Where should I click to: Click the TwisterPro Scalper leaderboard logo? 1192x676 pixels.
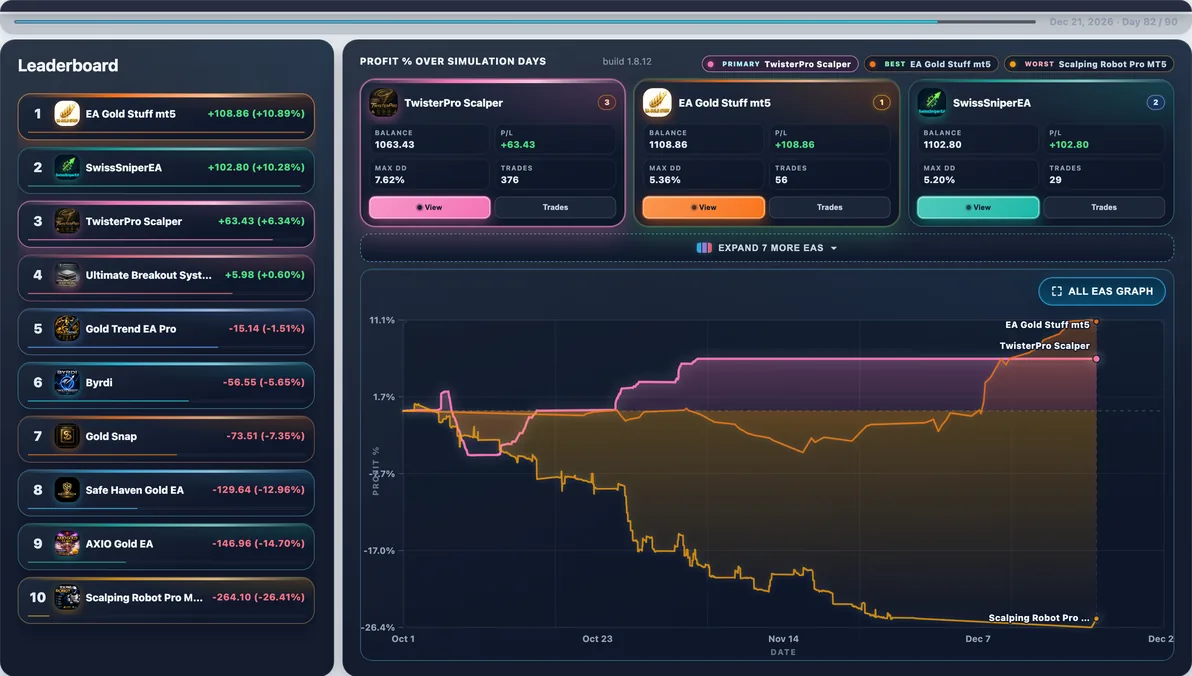[67, 221]
